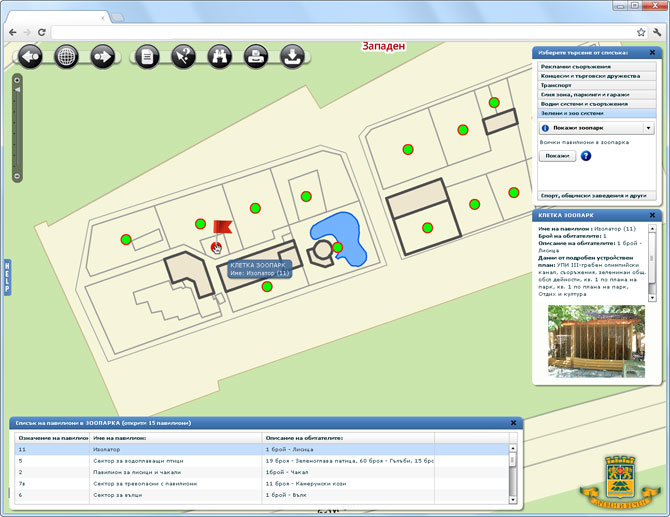Image resolution: width=670 pixels, height=517 pixels.
Task: Print the map using printer icon
Action: [x=256, y=56]
